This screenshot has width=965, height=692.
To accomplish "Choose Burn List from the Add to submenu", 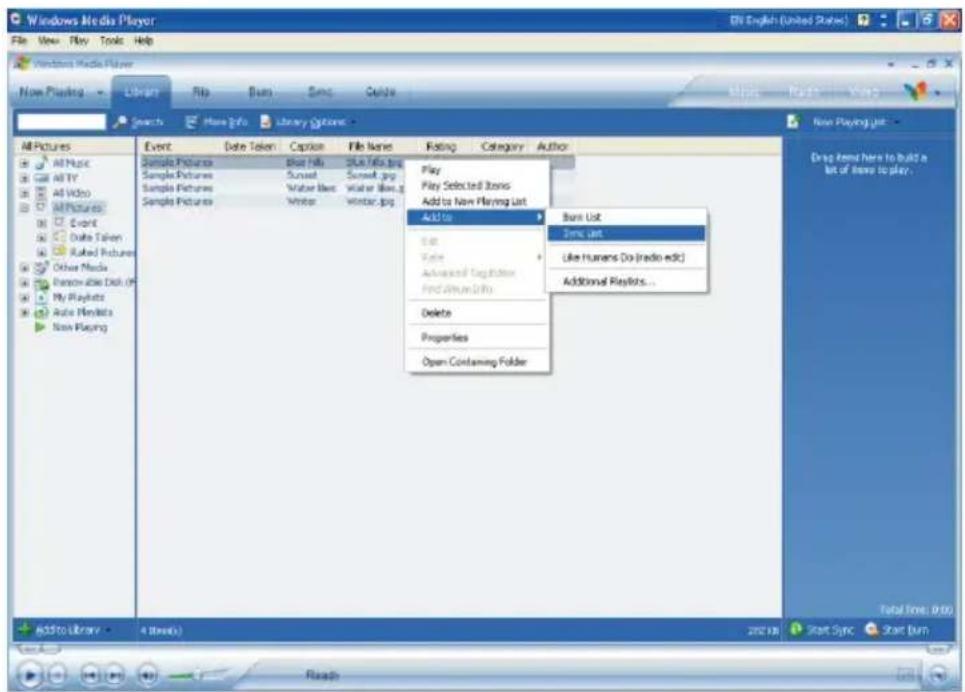I will tap(626, 217).
